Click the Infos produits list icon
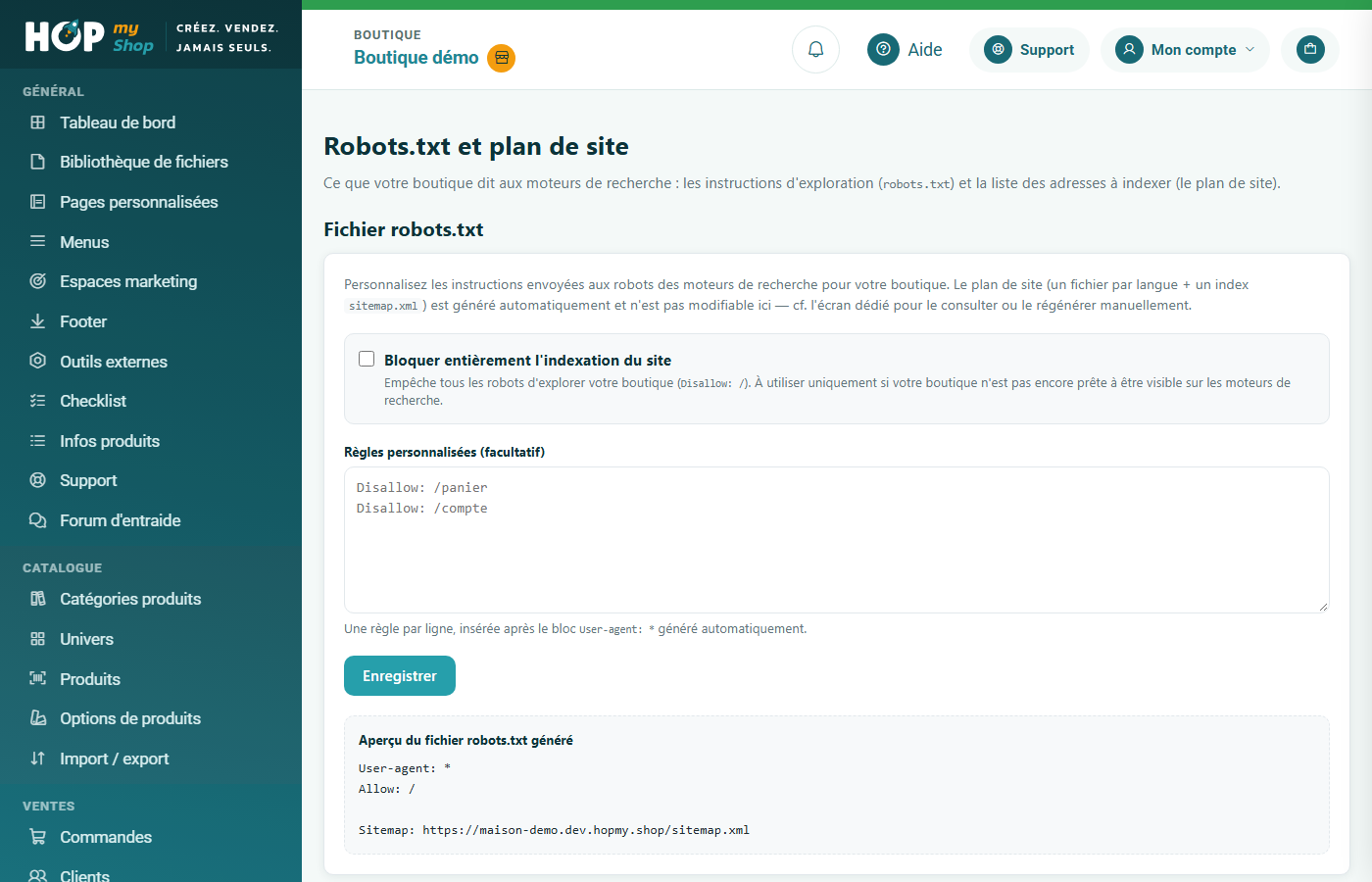Viewport: 1372px width, 882px height. [38, 441]
